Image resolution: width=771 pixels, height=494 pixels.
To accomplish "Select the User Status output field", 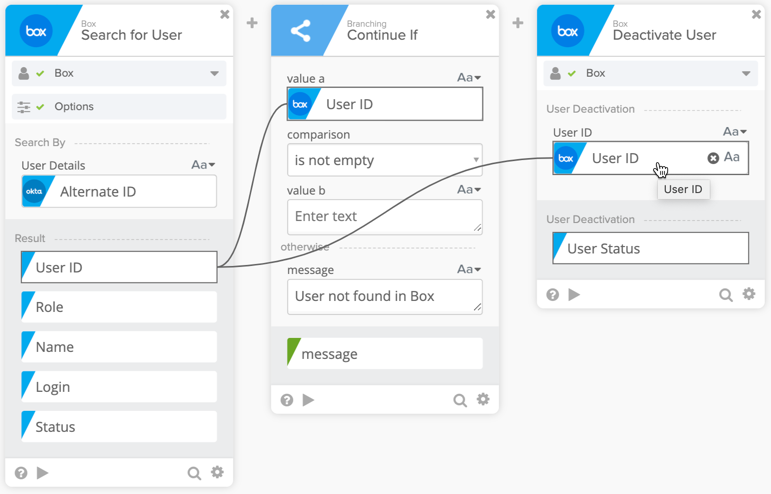I will (650, 248).
